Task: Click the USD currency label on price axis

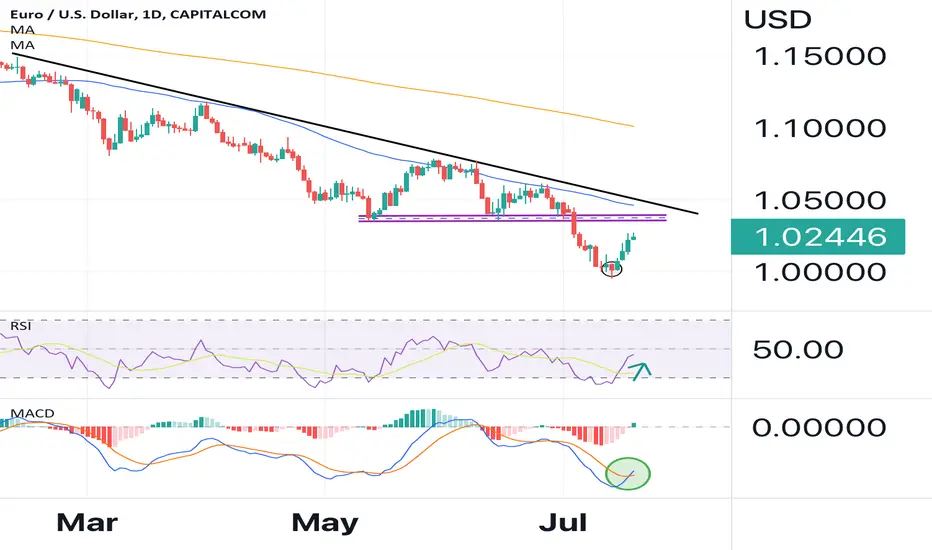Action: coord(777,20)
